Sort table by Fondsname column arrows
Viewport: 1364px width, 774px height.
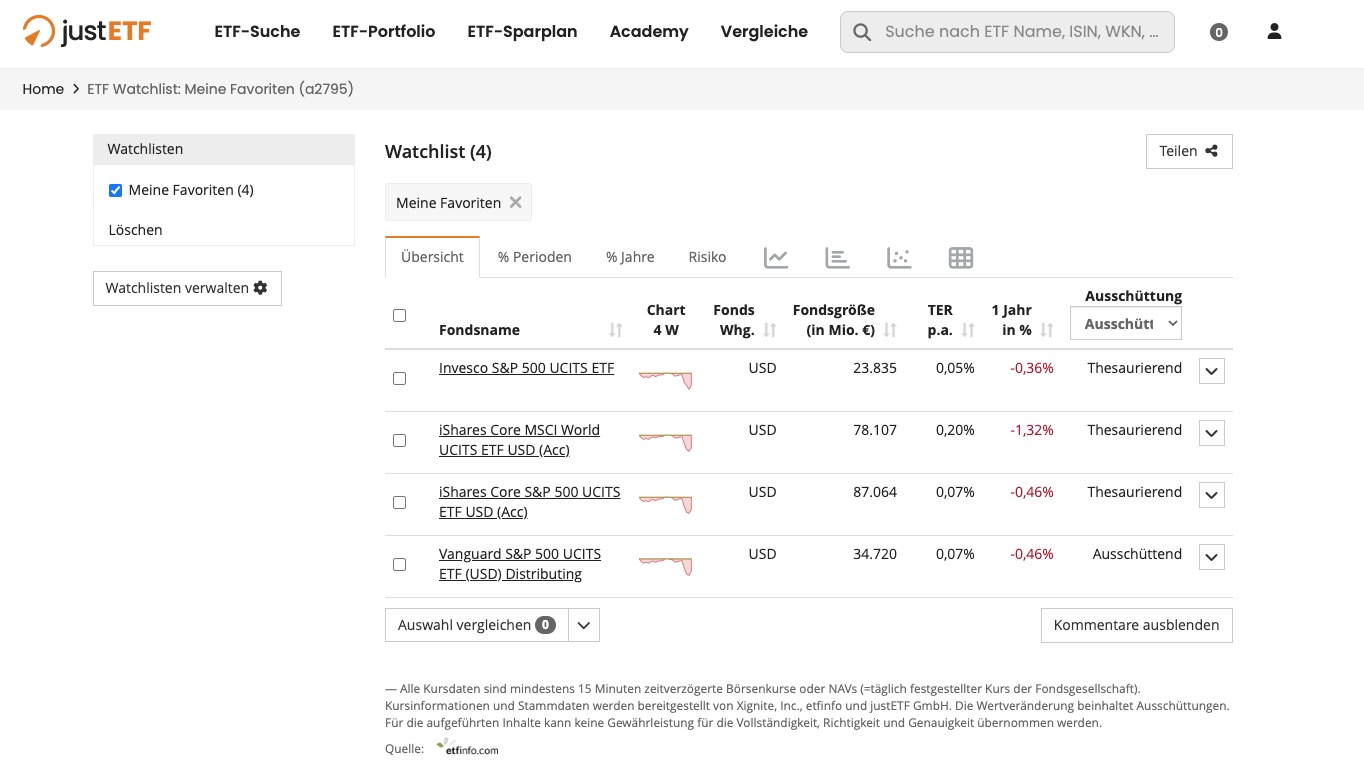click(x=615, y=330)
